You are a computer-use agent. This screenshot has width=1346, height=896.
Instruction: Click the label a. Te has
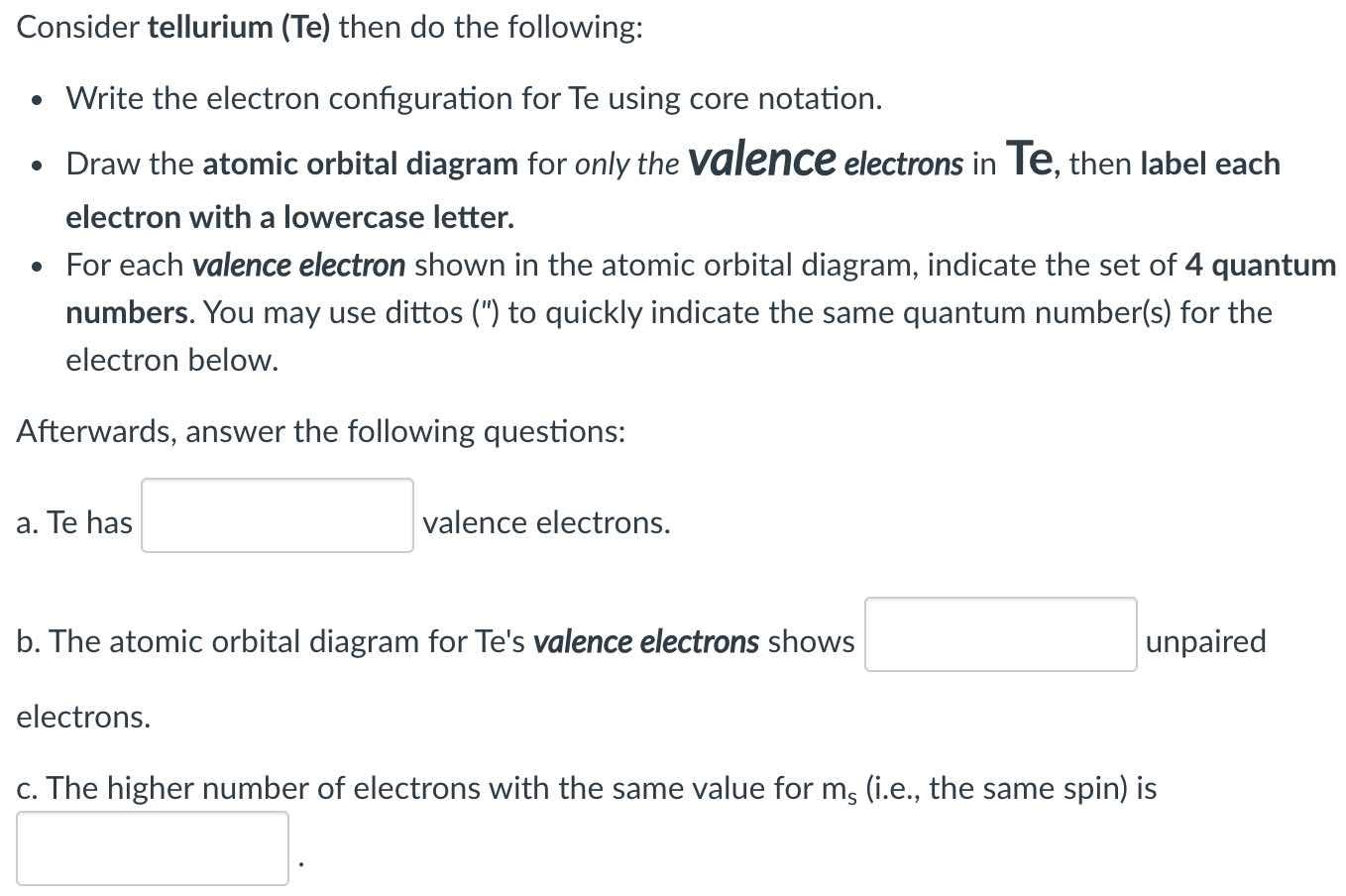pos(74,522)
